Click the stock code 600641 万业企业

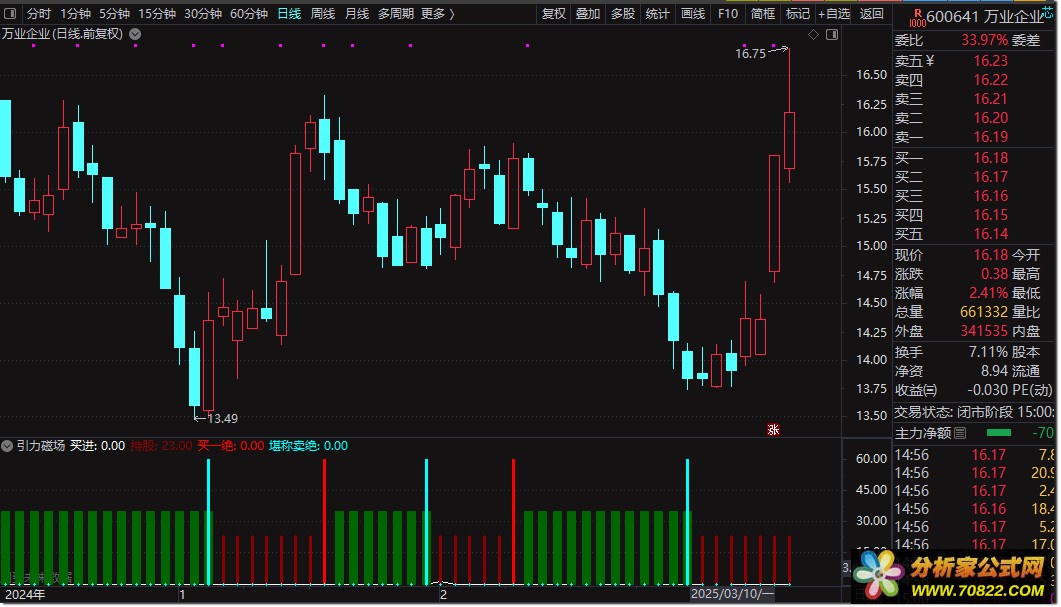[985, 17]
